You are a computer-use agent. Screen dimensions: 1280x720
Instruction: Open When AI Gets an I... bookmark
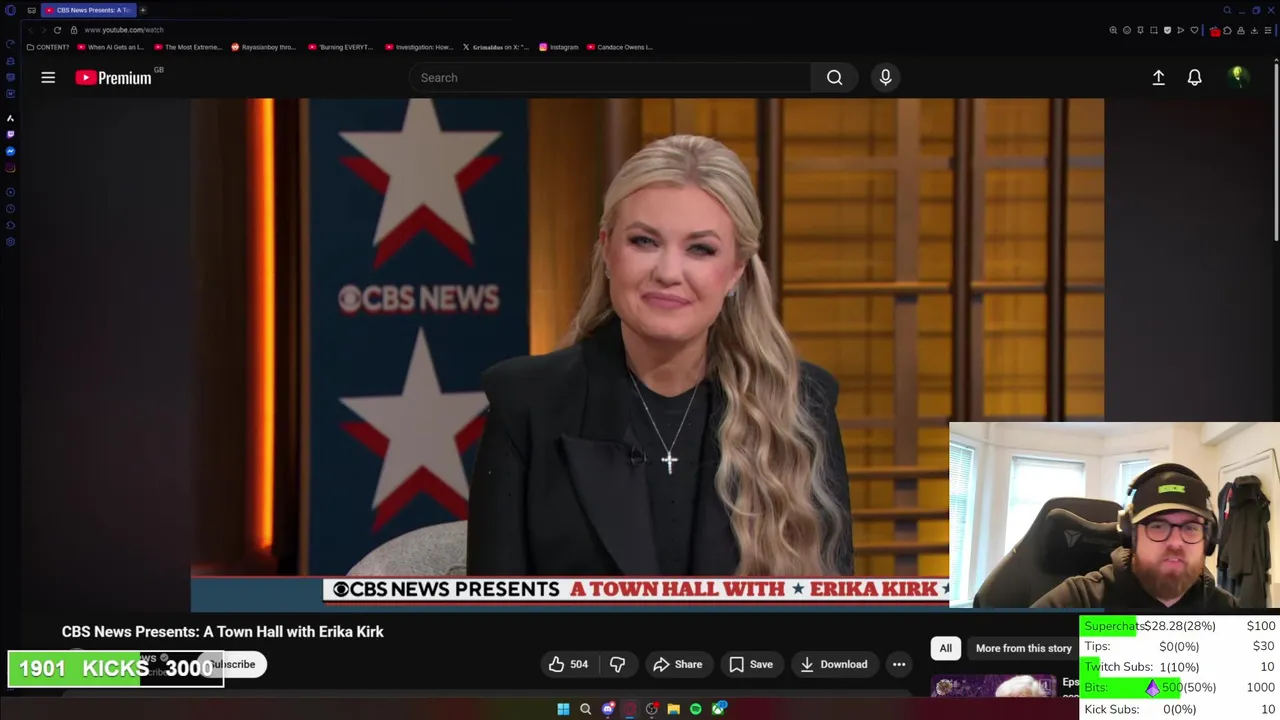(x=111, y=47)
